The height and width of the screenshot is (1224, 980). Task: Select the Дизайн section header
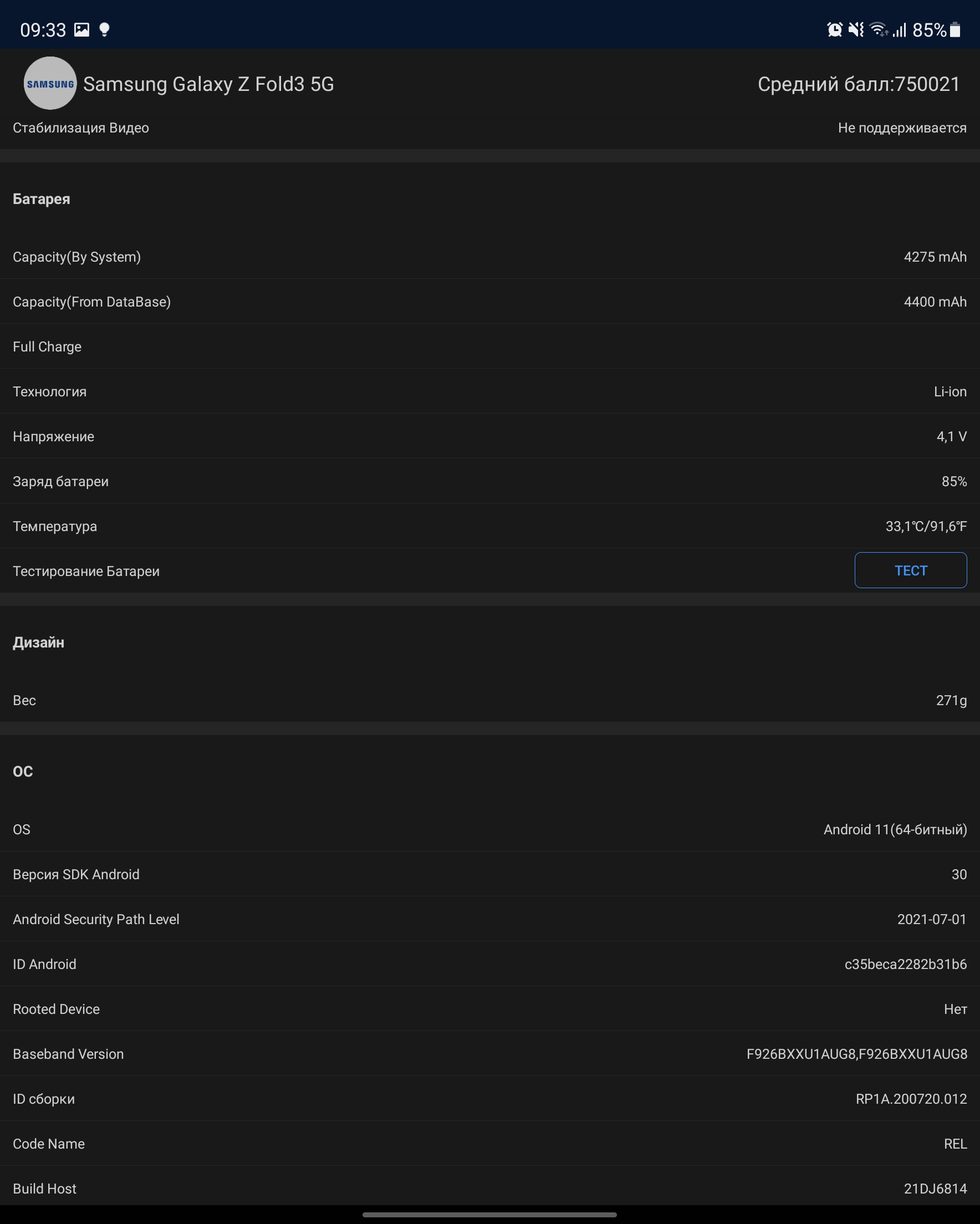tap(39, 642)
